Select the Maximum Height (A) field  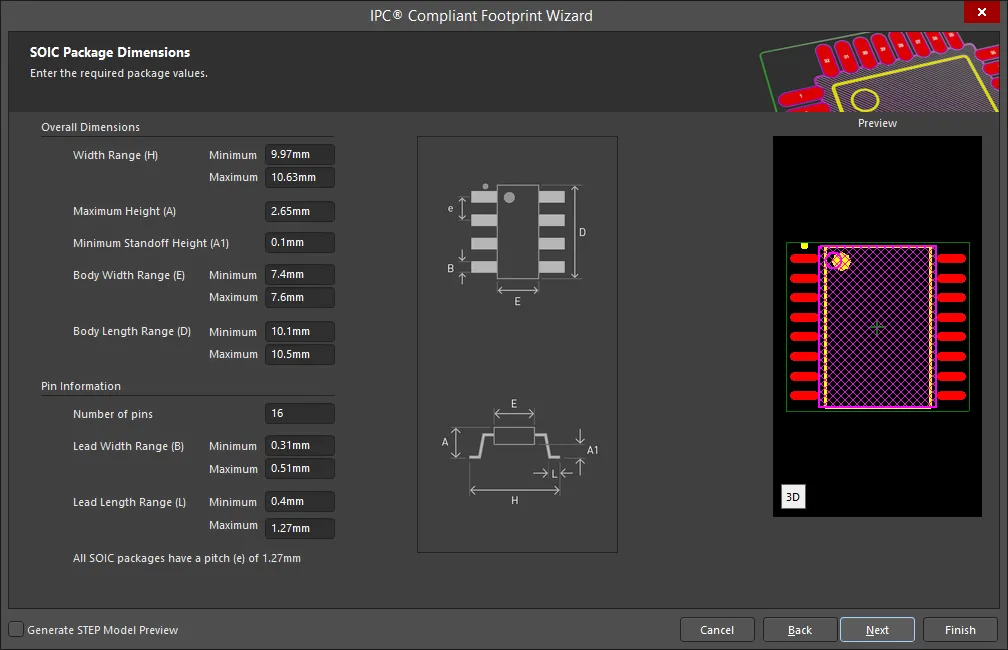[300, 211]
